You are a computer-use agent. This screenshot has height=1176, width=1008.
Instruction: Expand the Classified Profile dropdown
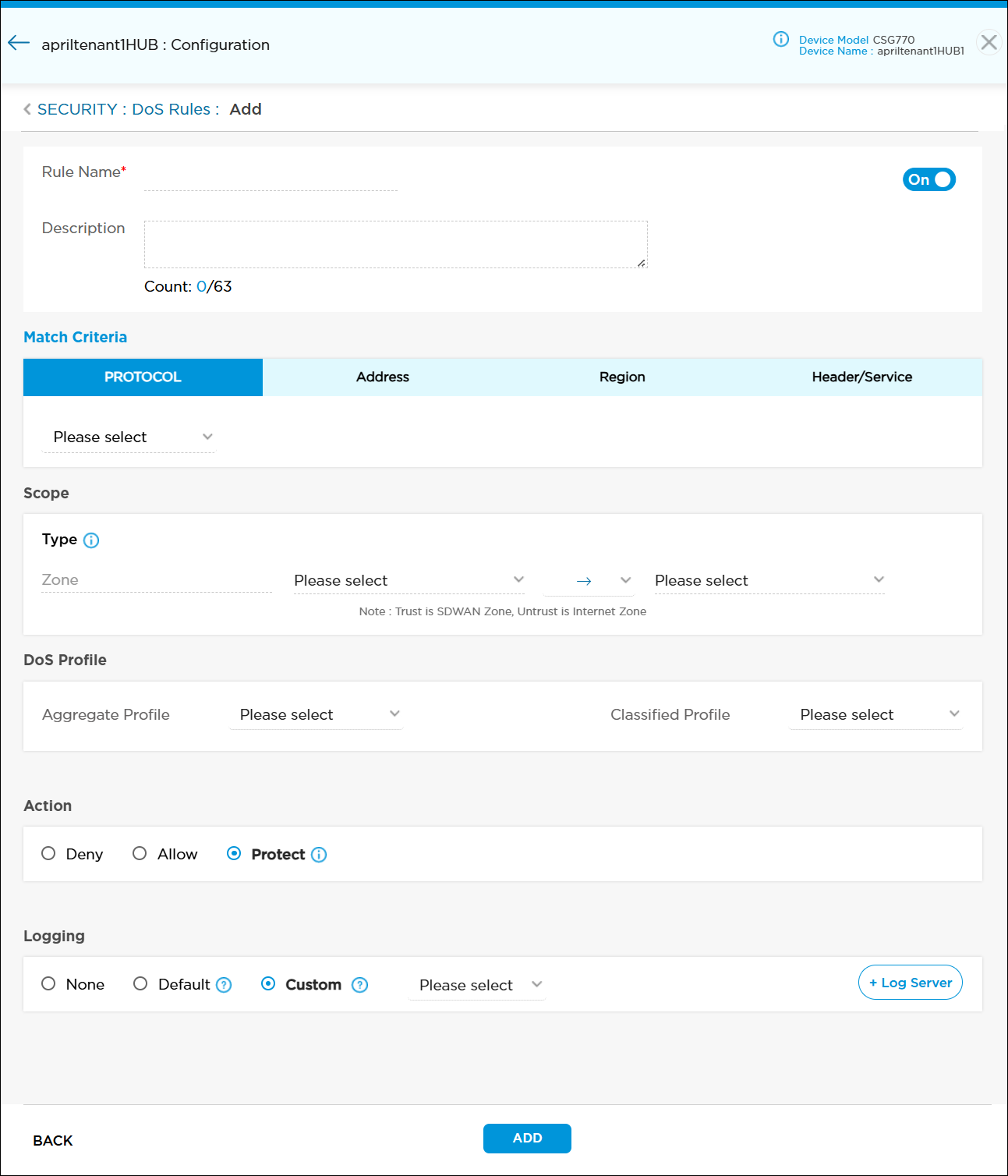[x=875, y=714]
